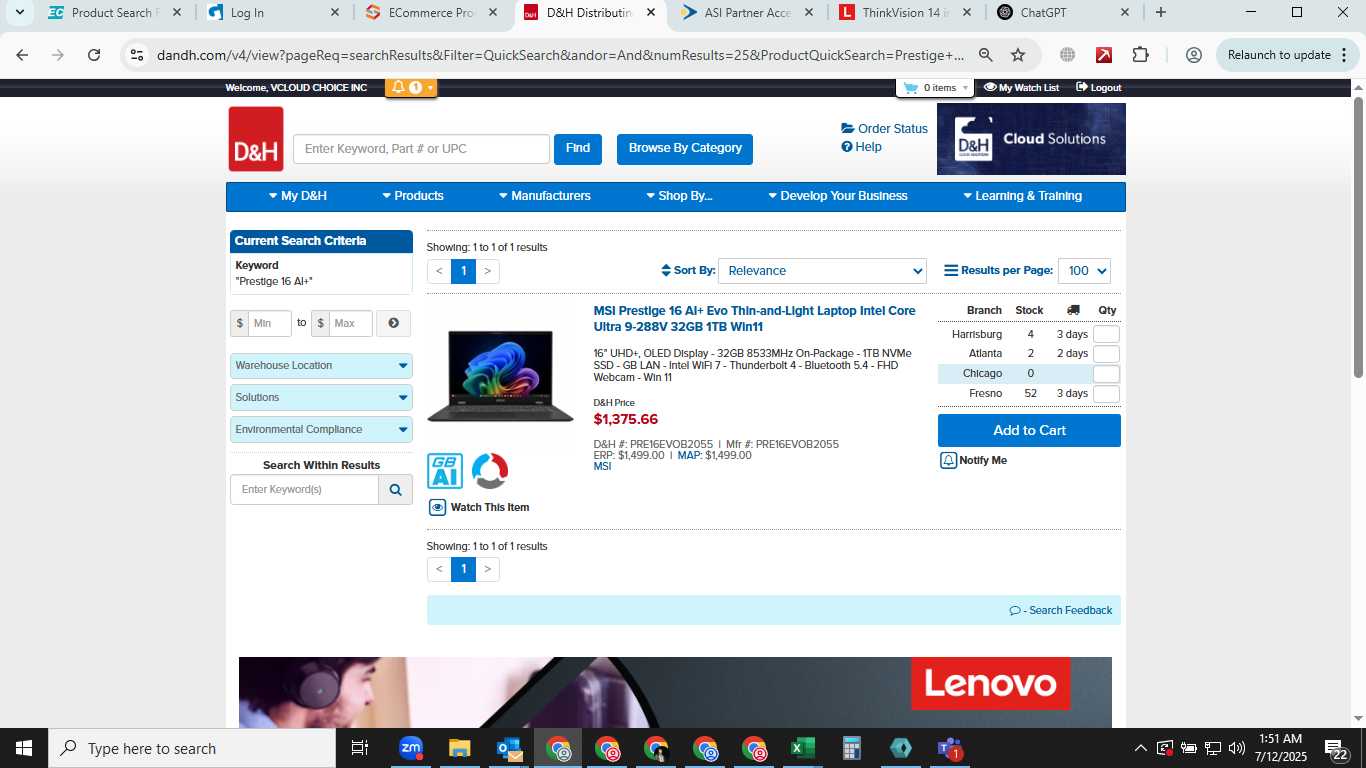Click the circular red-blue badge icon
The height and width of the screenshot is (768, 1366).
tap(490, 471)
